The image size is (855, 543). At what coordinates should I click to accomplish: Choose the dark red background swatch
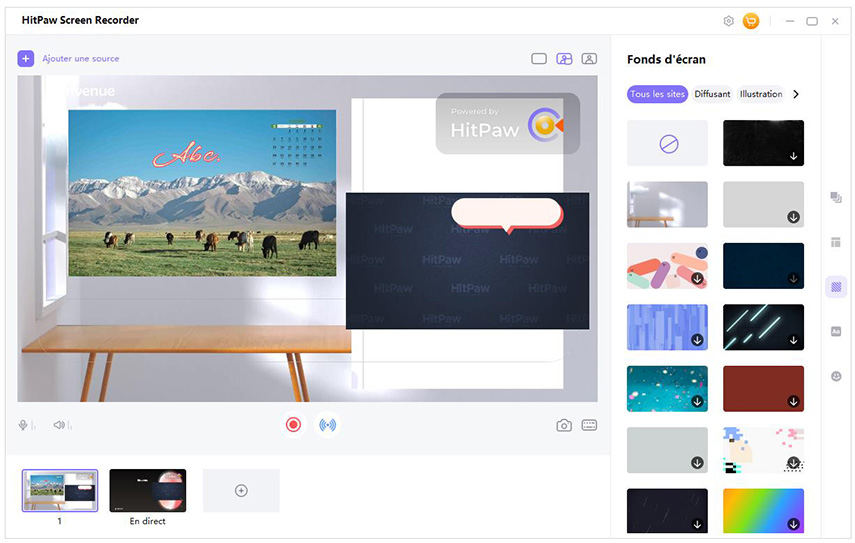click(763, 388)
